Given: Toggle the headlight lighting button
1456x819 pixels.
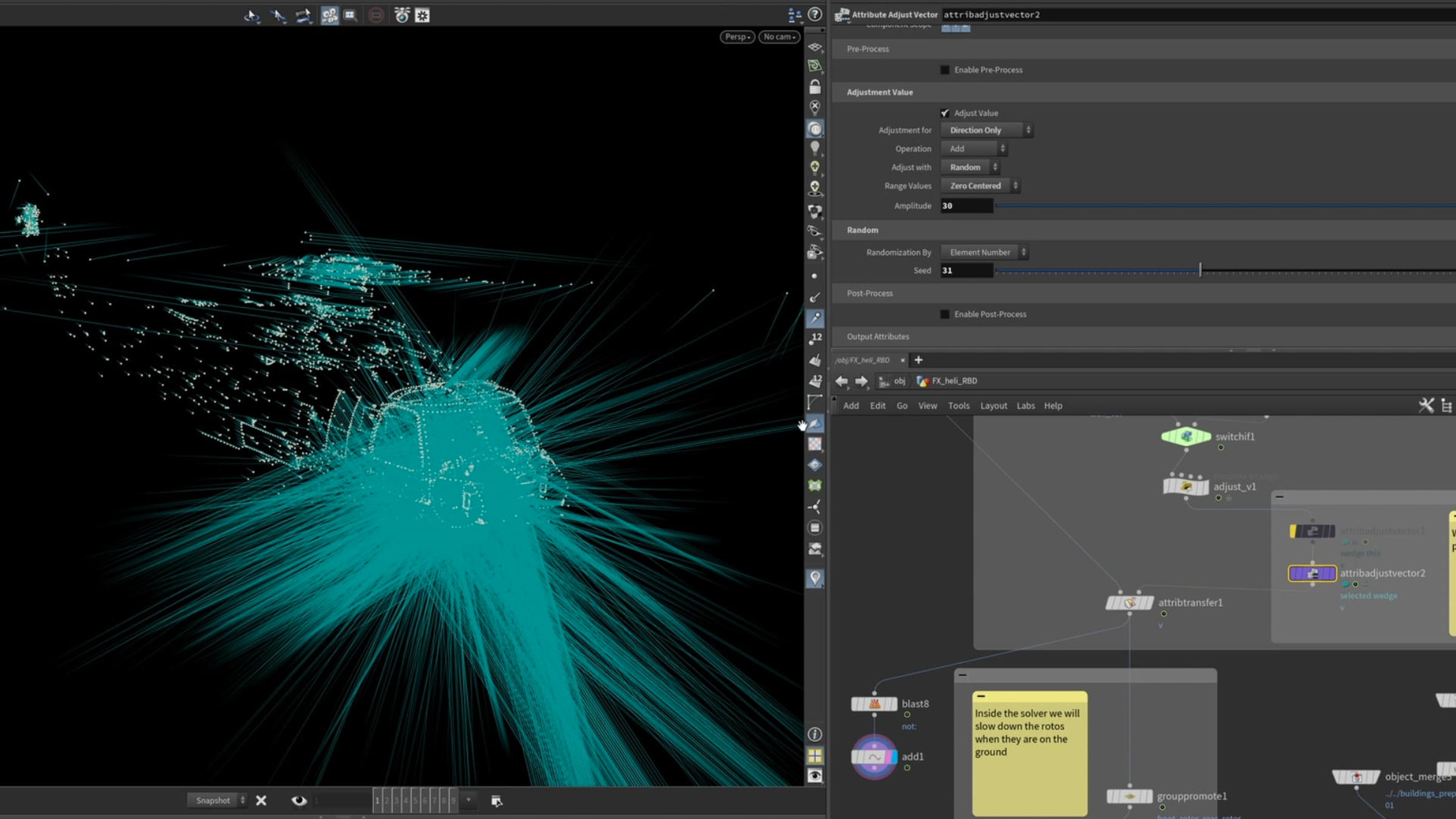Looking at the screenshot, I should click(x=815, y=129).
